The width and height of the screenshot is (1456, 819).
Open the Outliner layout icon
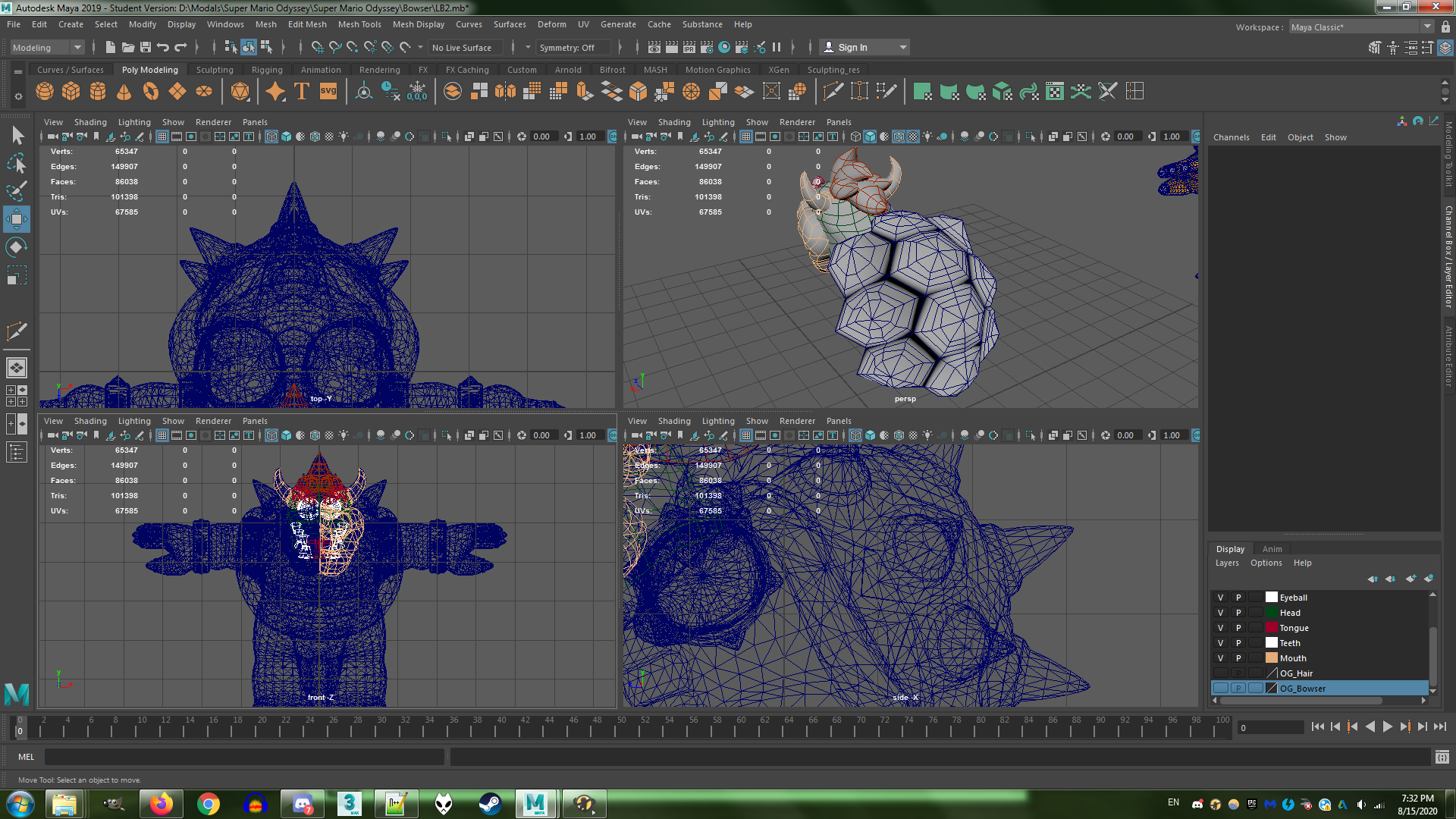pos(17,453)
